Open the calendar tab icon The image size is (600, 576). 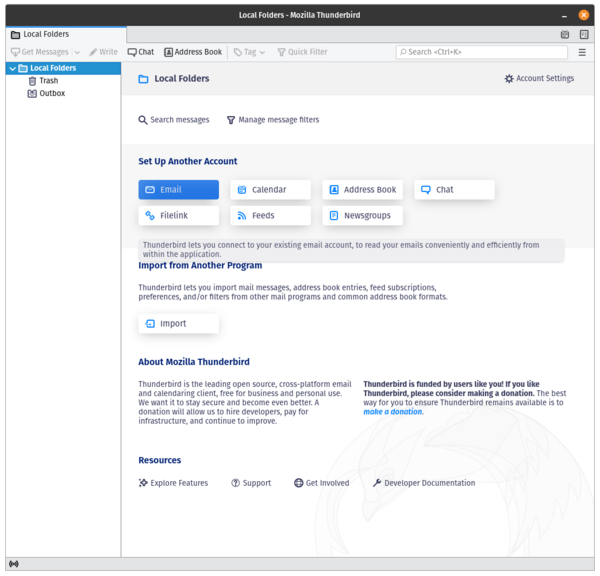pyautogui.click(x=565, y=34)
